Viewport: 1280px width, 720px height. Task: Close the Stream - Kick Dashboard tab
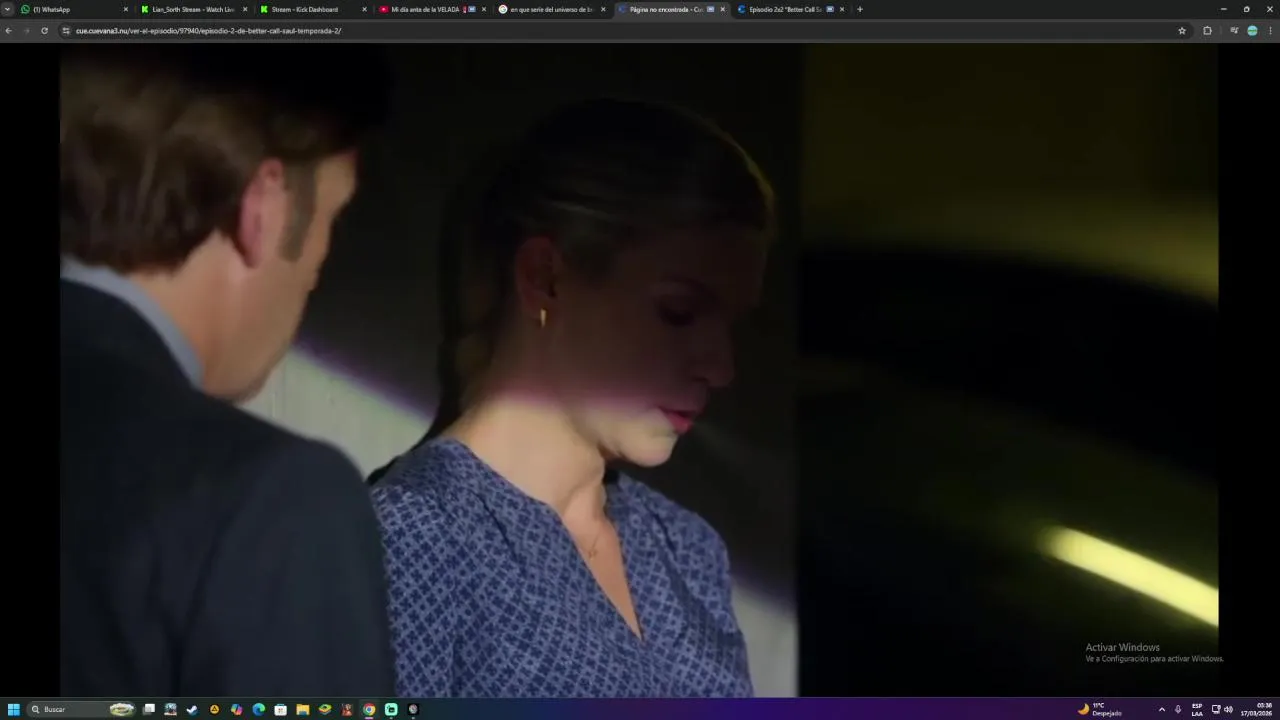pos(364,9)
